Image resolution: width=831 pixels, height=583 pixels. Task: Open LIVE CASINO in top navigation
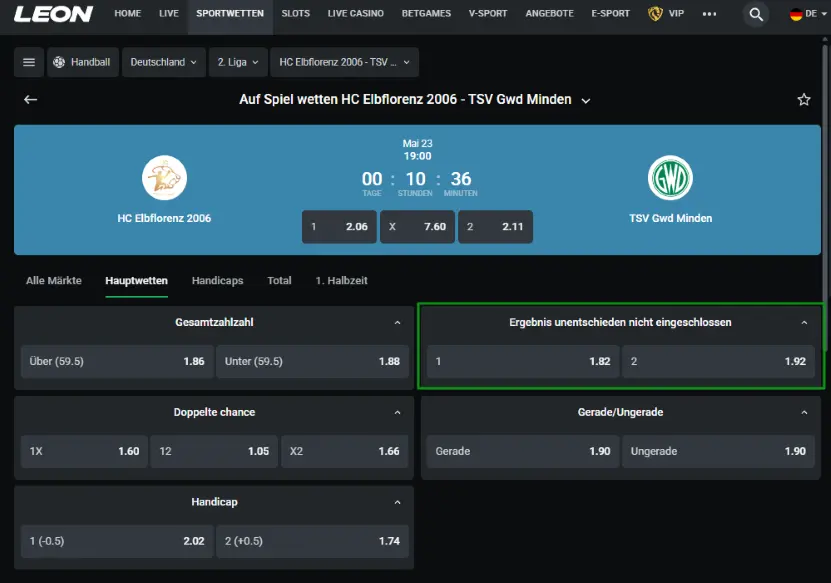pos(356,13)
